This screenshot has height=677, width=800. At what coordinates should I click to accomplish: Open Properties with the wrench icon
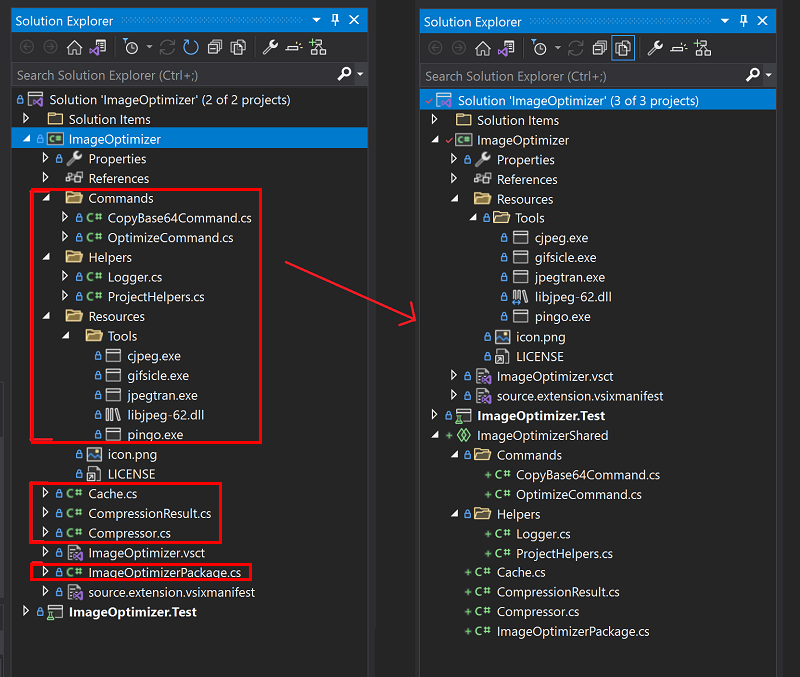[x=271, y=47]
